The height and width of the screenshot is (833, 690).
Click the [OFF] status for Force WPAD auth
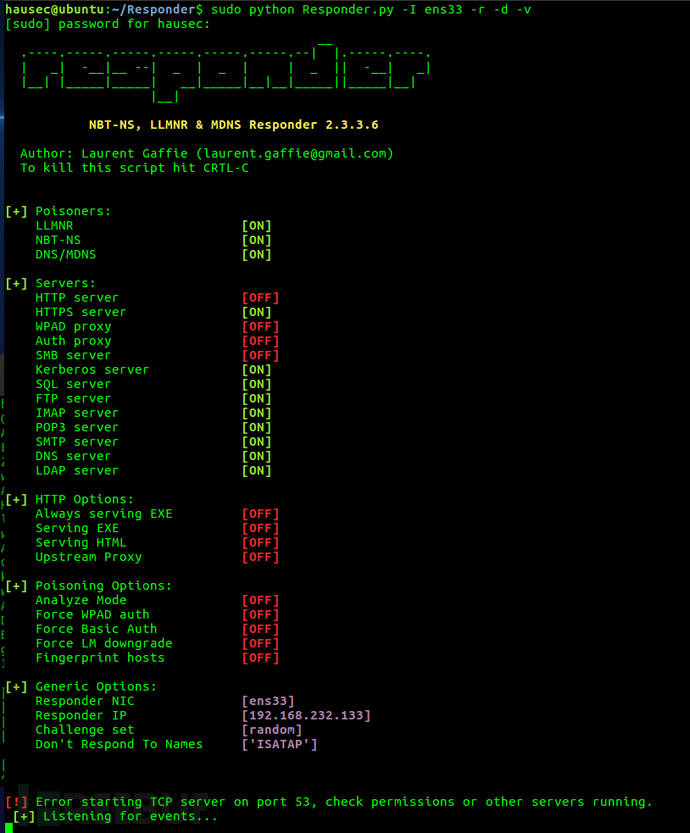point(260,615)
